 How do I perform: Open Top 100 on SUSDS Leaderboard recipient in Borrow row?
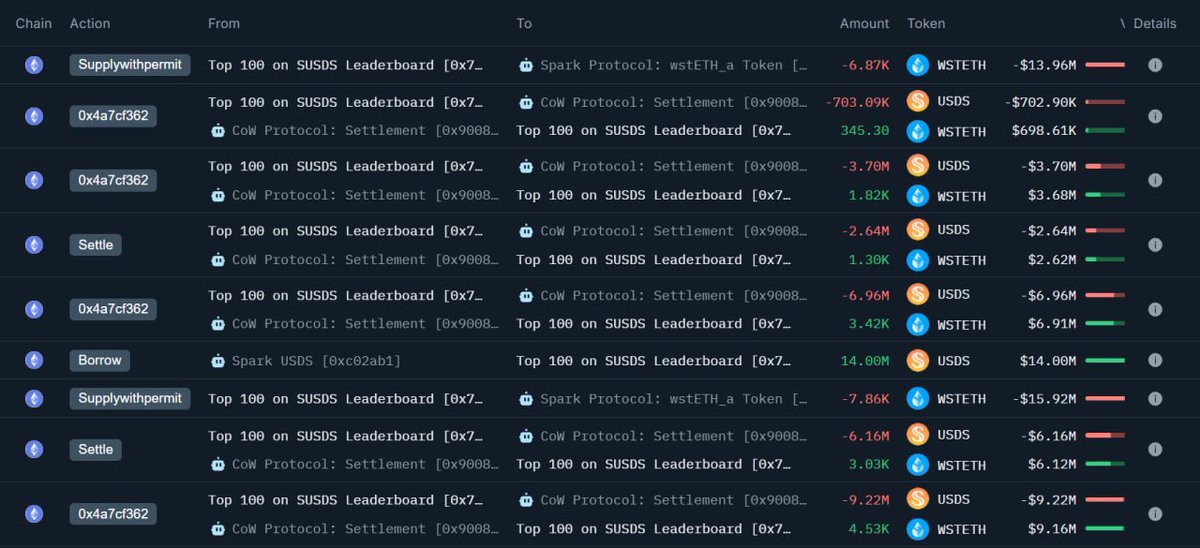pos(654,361)
